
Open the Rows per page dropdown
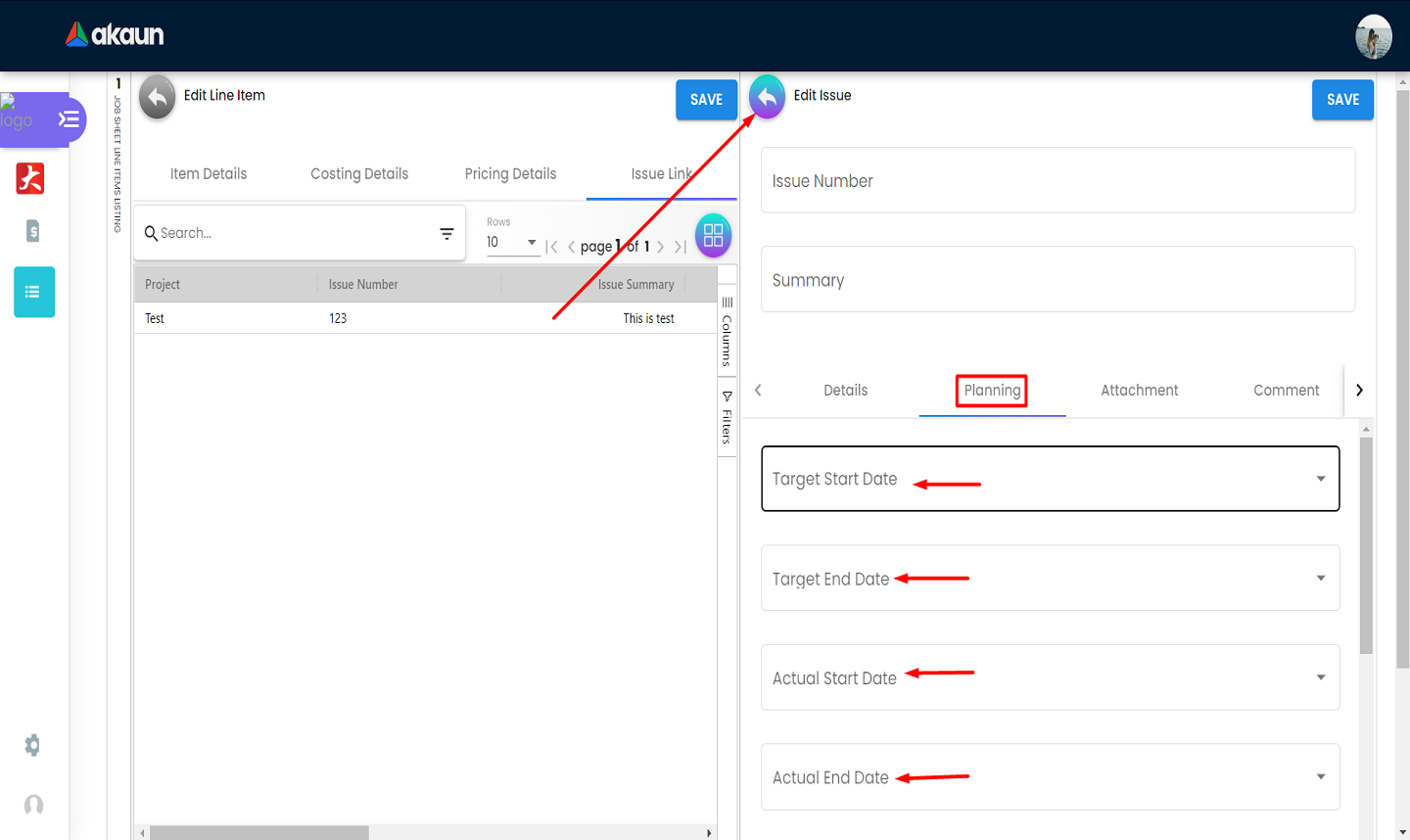coord(512,242)
